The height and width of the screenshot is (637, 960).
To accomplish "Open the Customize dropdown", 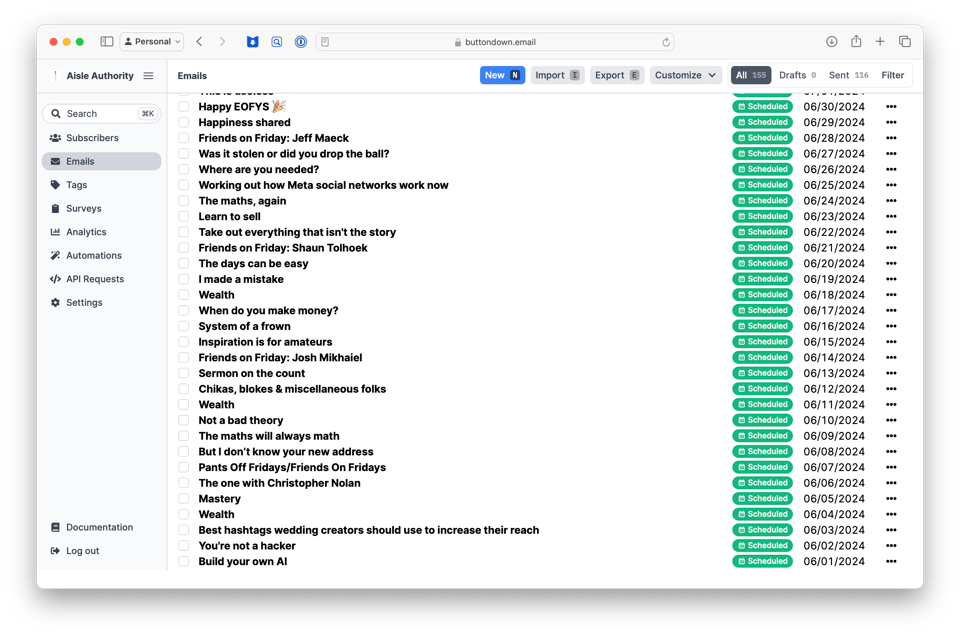I will pyautogui.click(x=686, y=75).
